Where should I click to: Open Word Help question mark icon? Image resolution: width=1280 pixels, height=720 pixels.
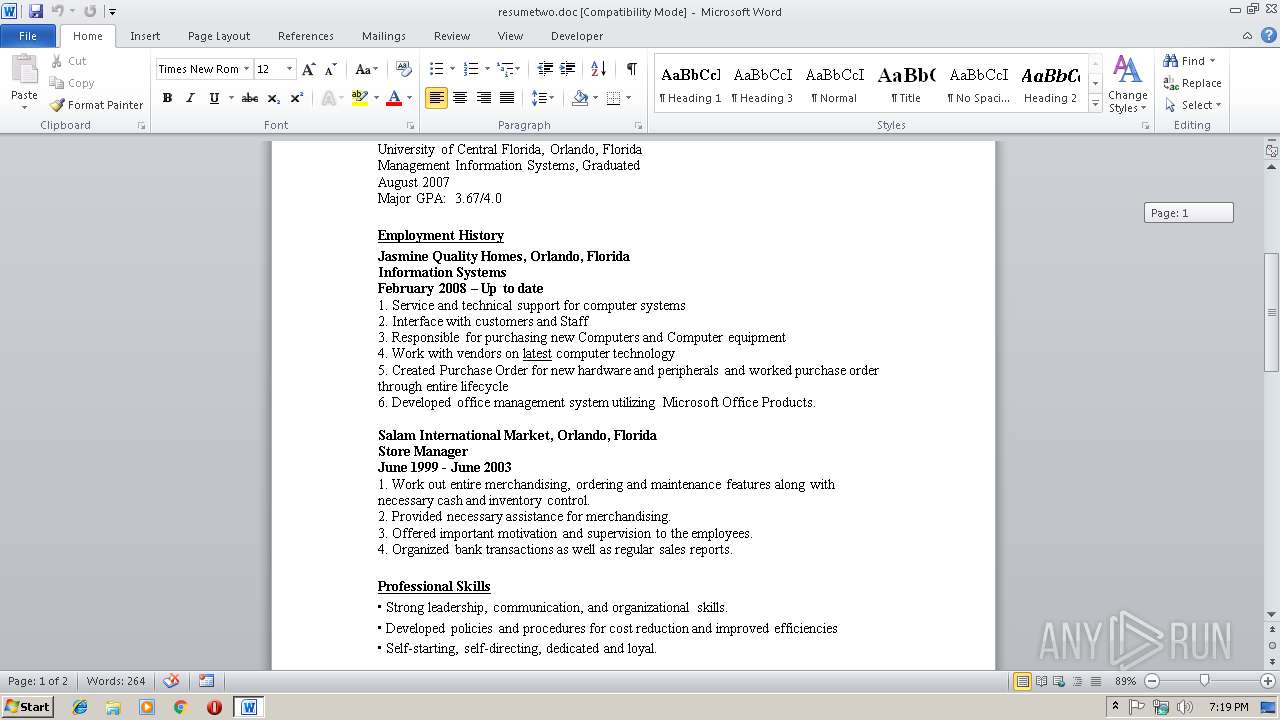tap(1268, 35)
